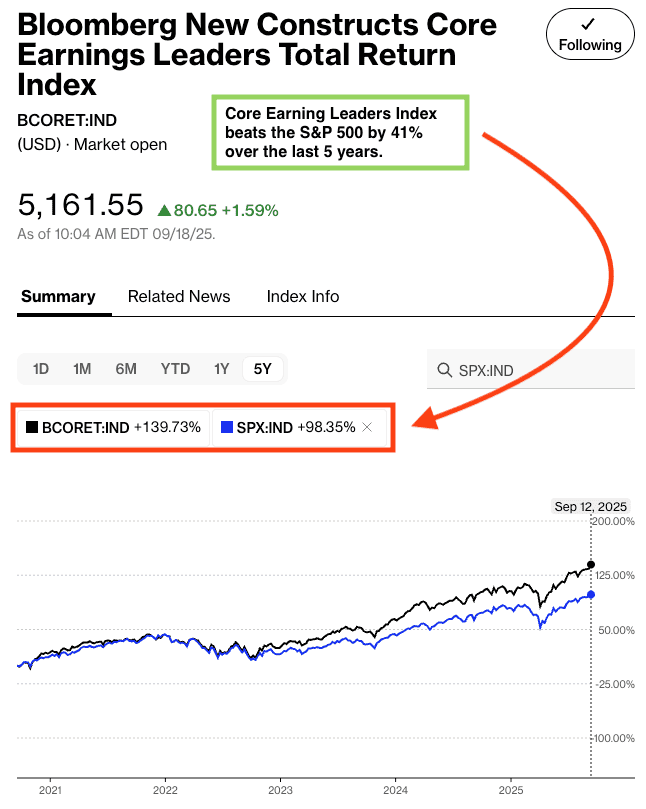Click the BCORET:IND +139.73% legend chip
646x809 pixels.
113,427
